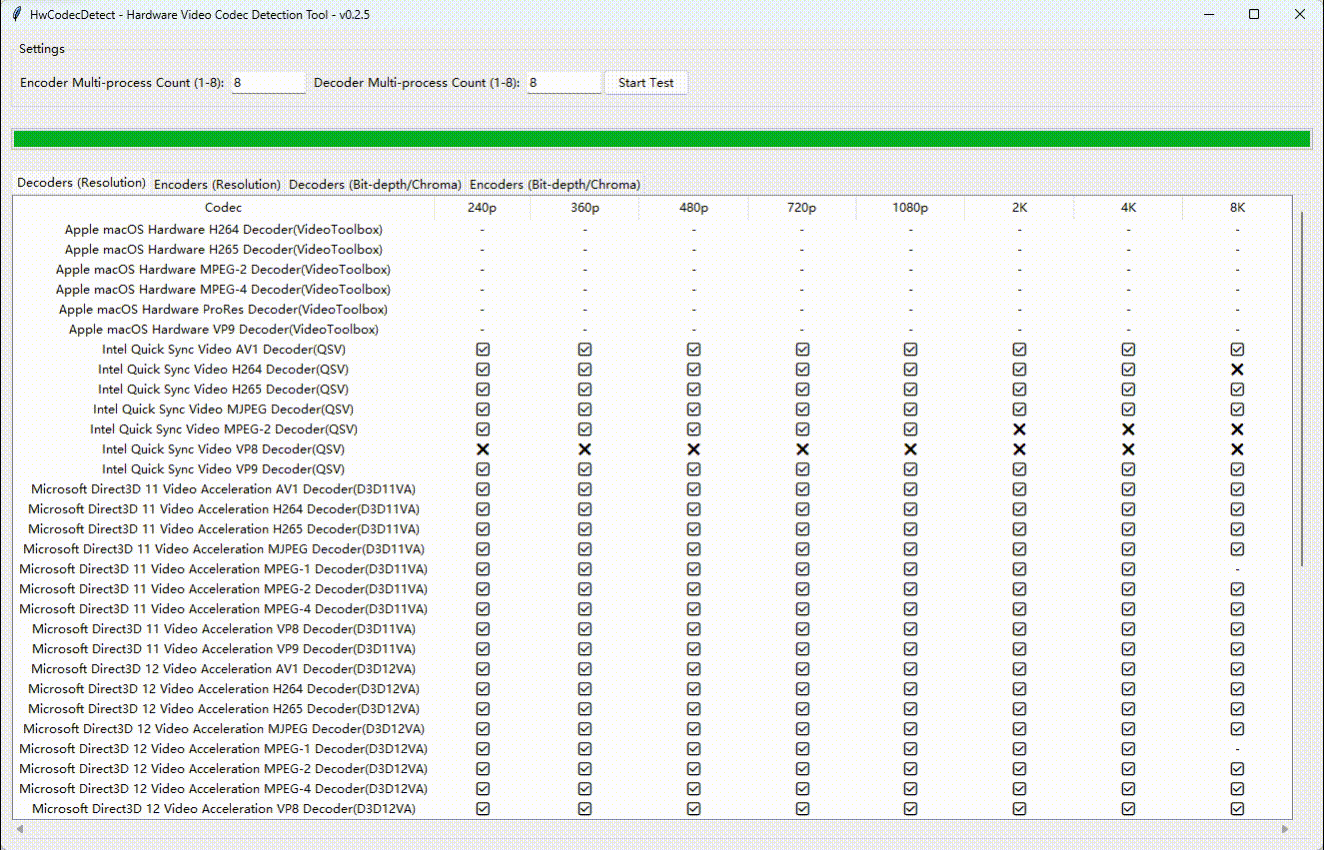Click the HwCodecDetect feather app icon
The height and width of the screenshot is (850, 1324).
coord(16,15)
